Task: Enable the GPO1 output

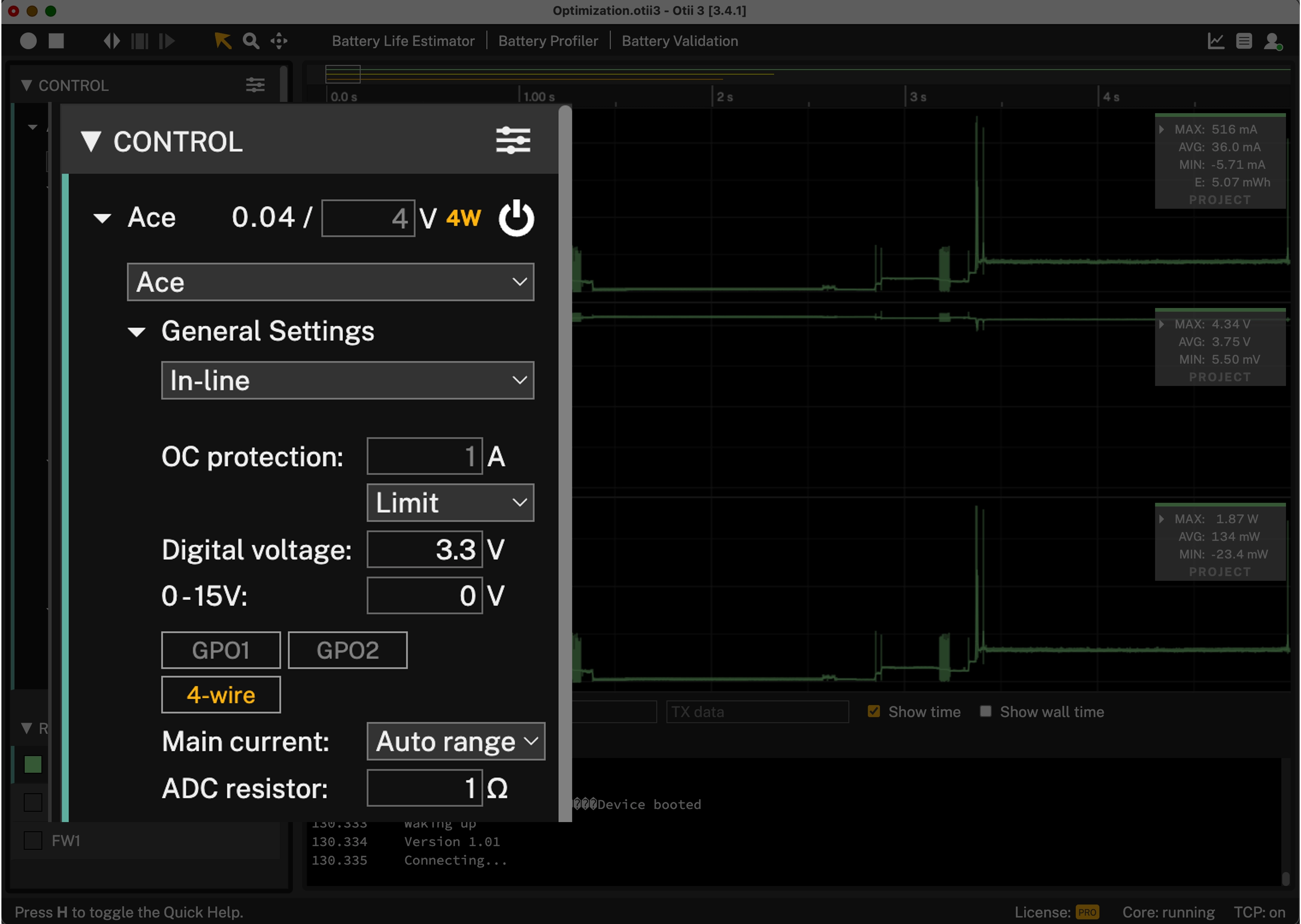Action: pyautogui.click(x=221, y=650)
